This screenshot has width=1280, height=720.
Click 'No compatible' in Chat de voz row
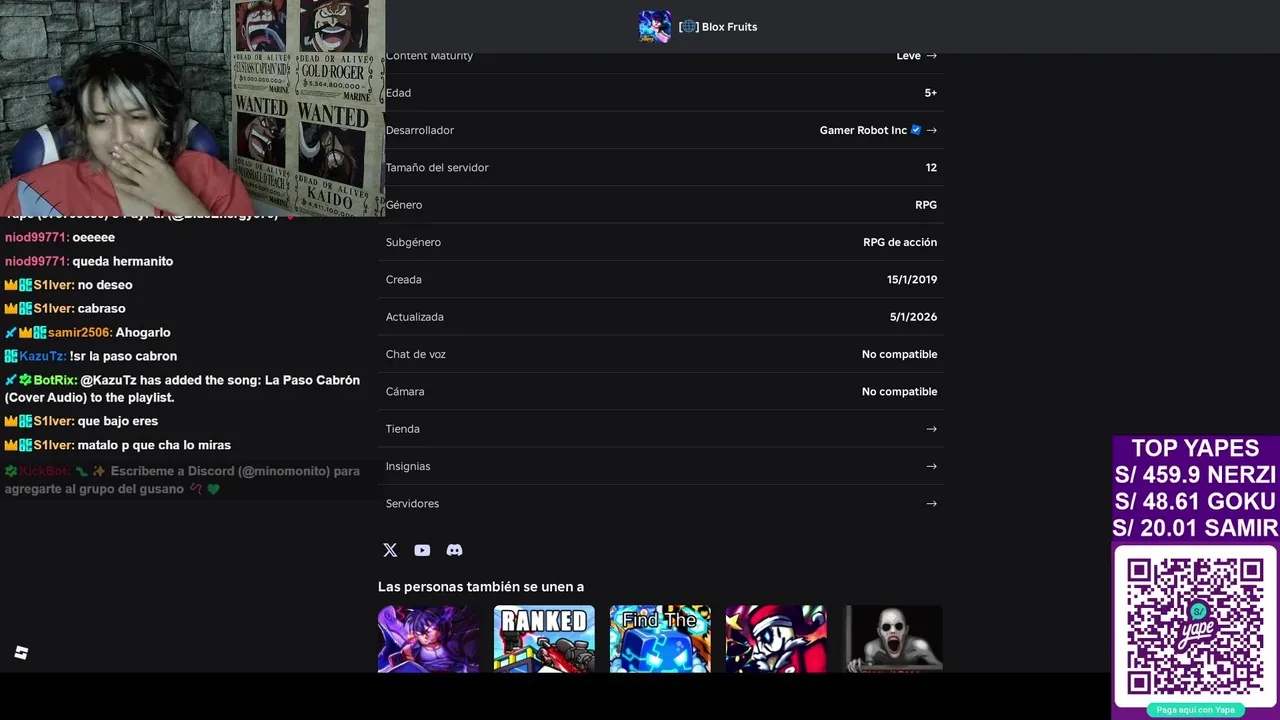[x=899, y=354]
